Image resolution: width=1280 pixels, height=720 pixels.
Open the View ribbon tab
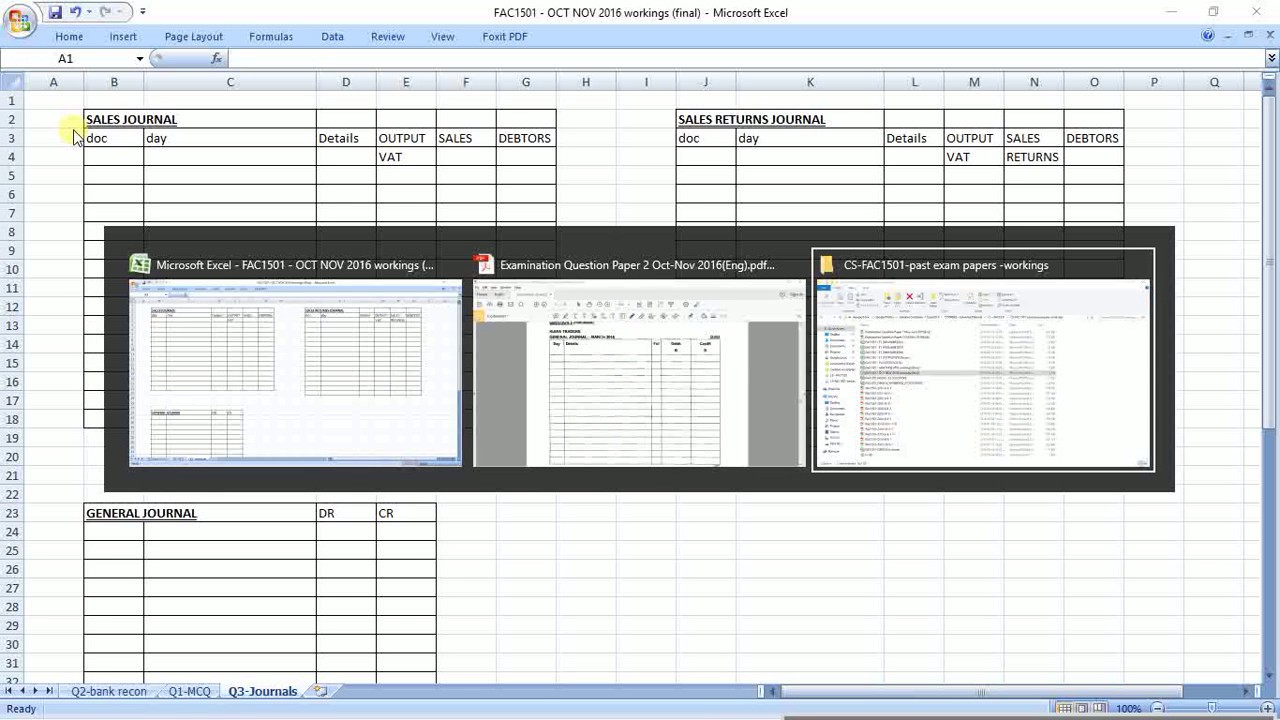(442, 36)
